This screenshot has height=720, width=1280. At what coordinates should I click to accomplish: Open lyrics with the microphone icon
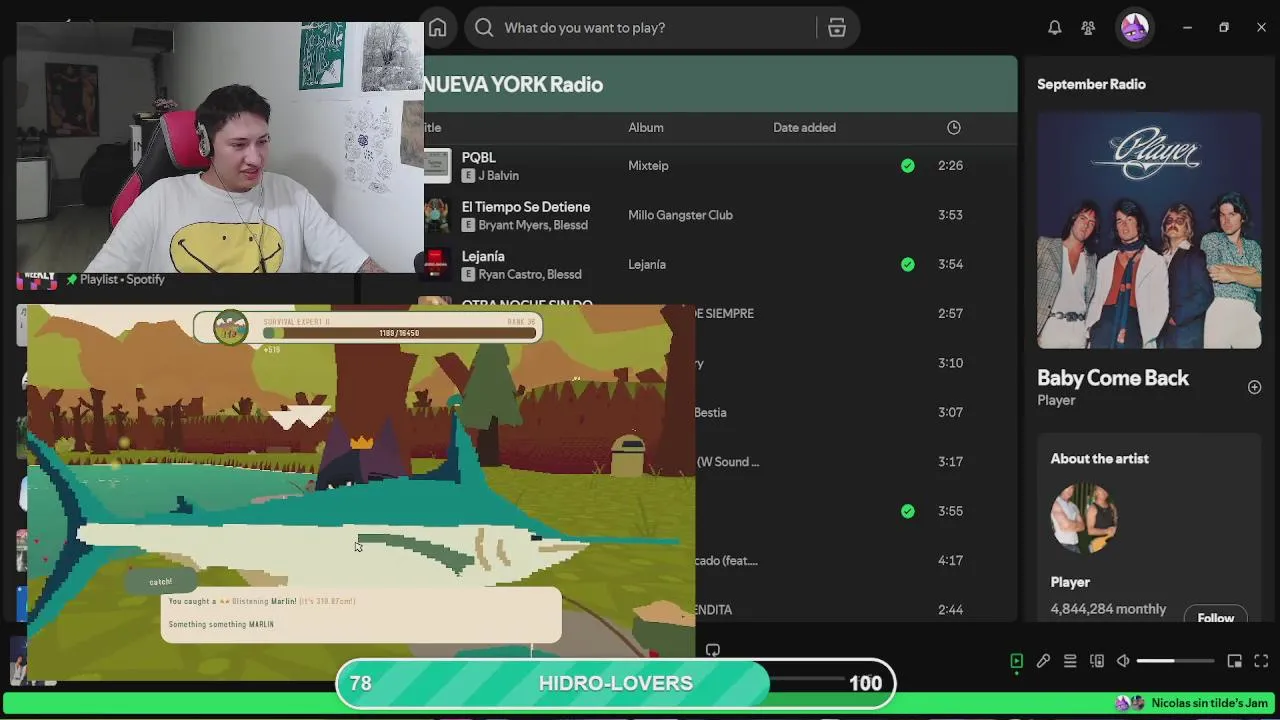click(1043, 661)
